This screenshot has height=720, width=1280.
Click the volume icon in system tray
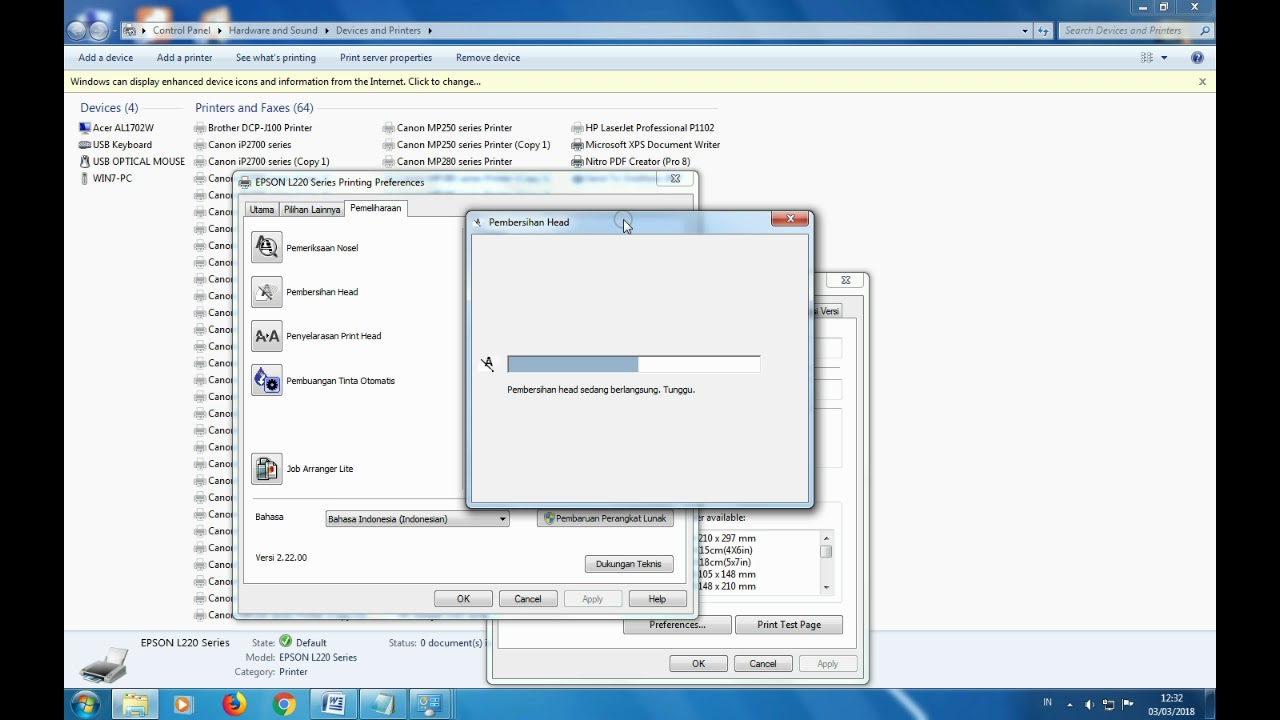tap(1089, 704)
